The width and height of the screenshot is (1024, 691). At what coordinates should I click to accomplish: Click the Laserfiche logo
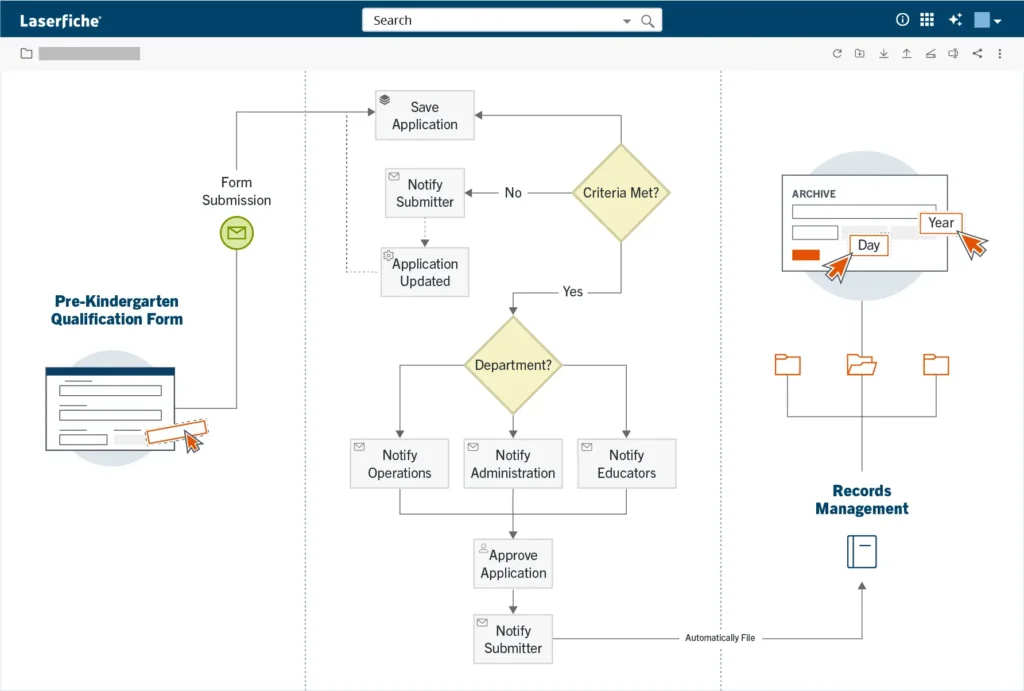click(60, 21)
